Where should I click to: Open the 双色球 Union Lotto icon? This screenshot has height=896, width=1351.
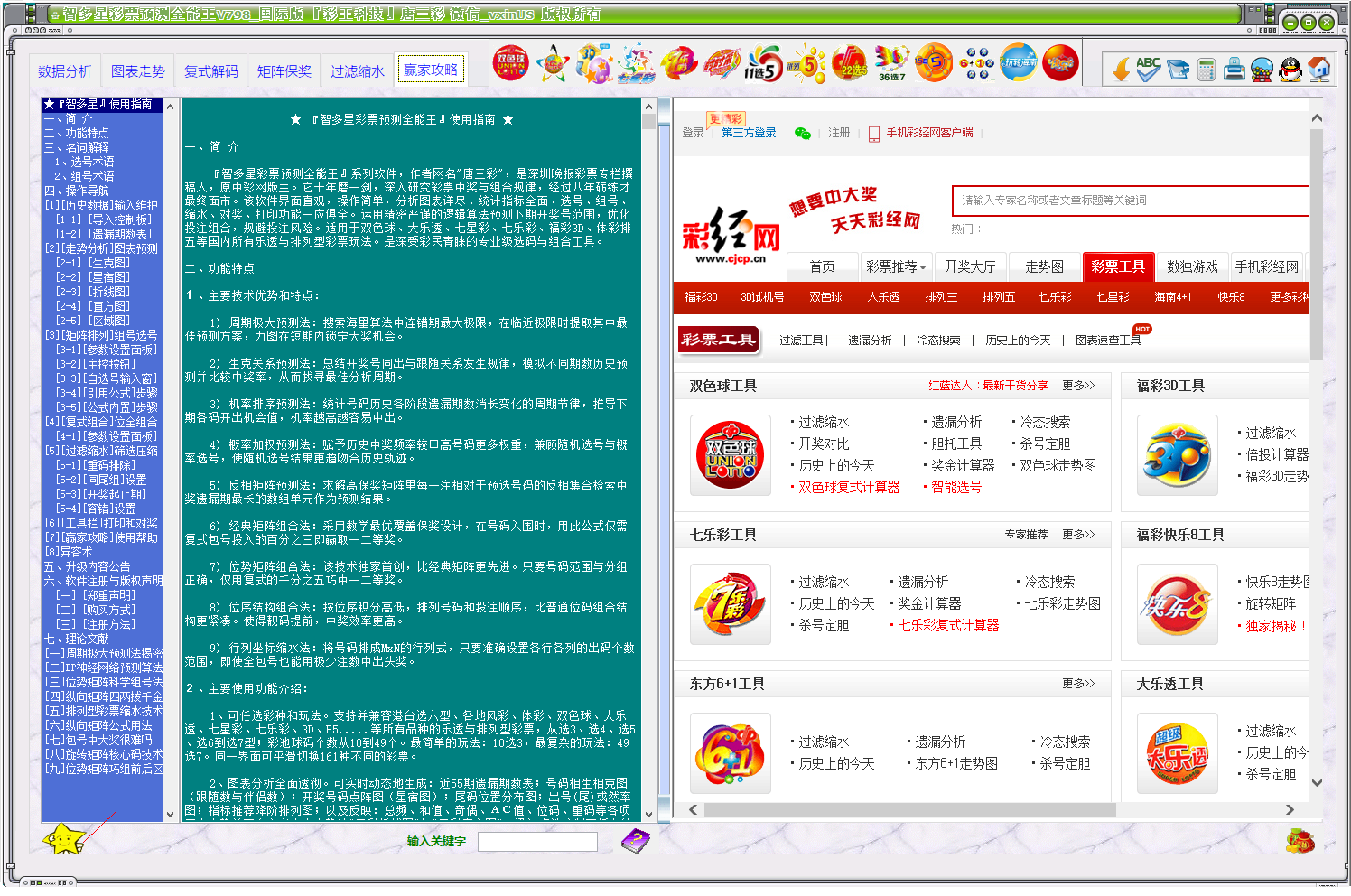coord(510,63)
